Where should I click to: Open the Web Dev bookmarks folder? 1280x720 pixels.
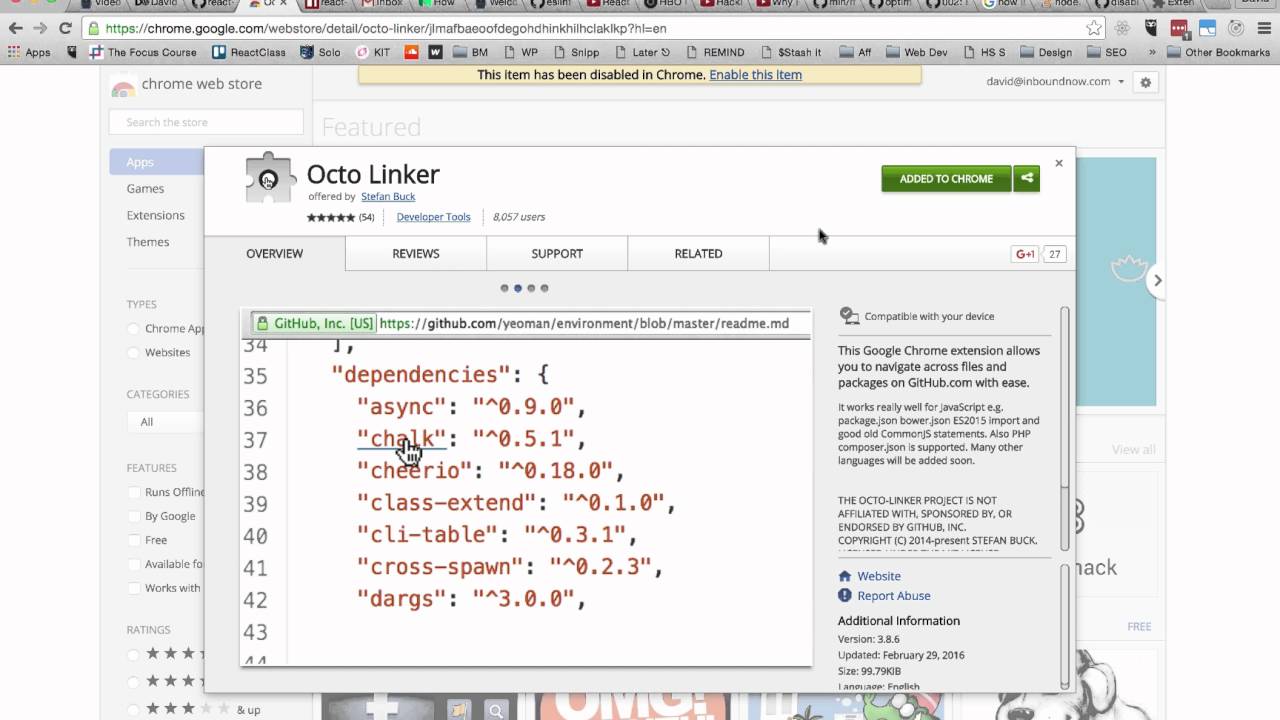coord(916,52)
